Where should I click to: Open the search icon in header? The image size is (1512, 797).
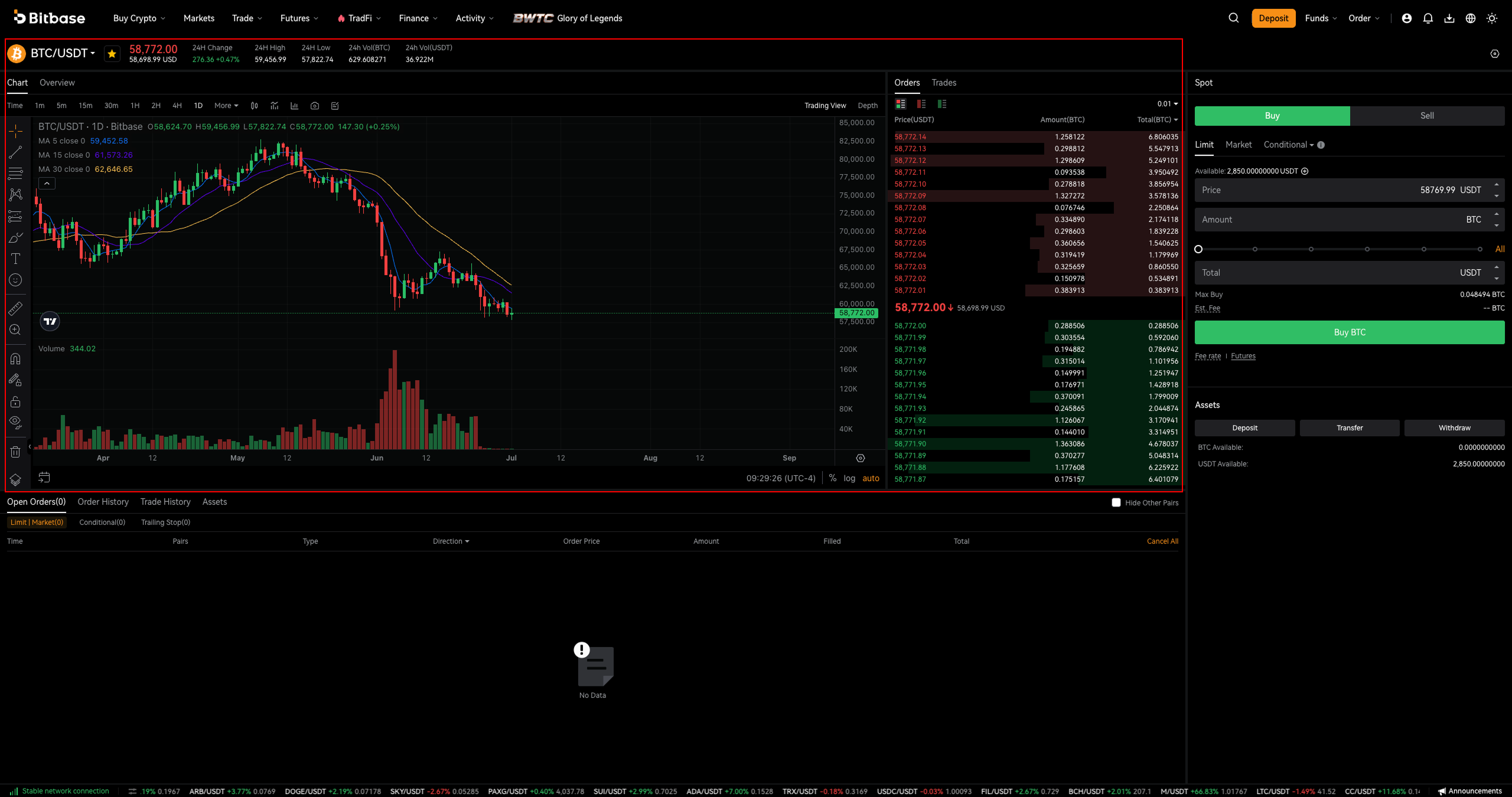tap(1234, 18)
